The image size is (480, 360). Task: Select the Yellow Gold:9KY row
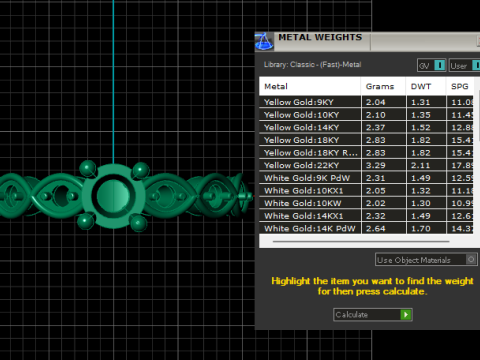(x=366, y=102)
